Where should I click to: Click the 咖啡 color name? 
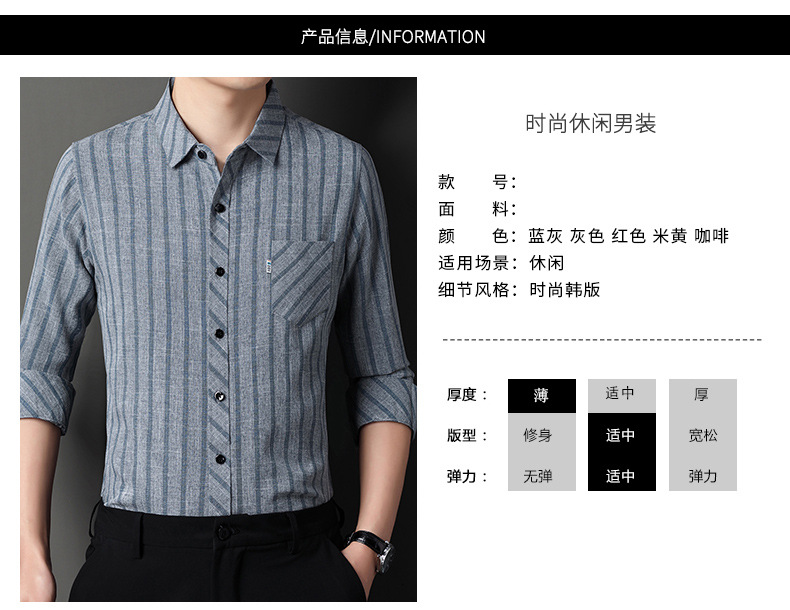coord(711,236)
